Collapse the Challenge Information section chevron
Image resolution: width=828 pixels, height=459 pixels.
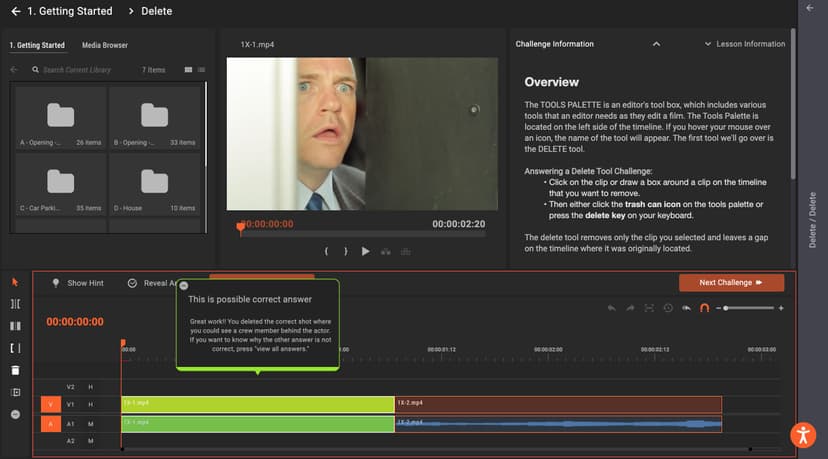point(656,44)
